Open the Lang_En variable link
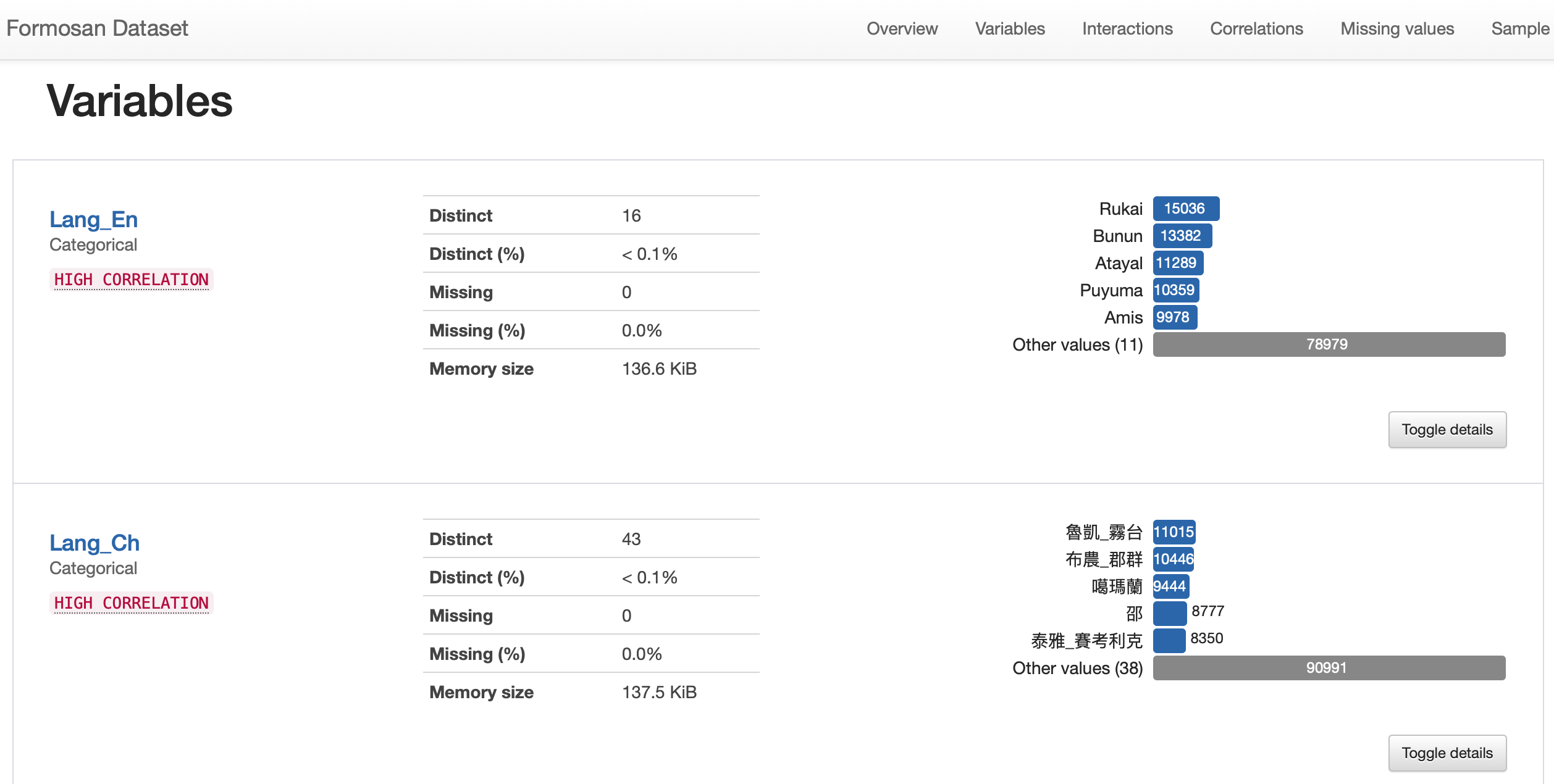 tap(93, 219)
